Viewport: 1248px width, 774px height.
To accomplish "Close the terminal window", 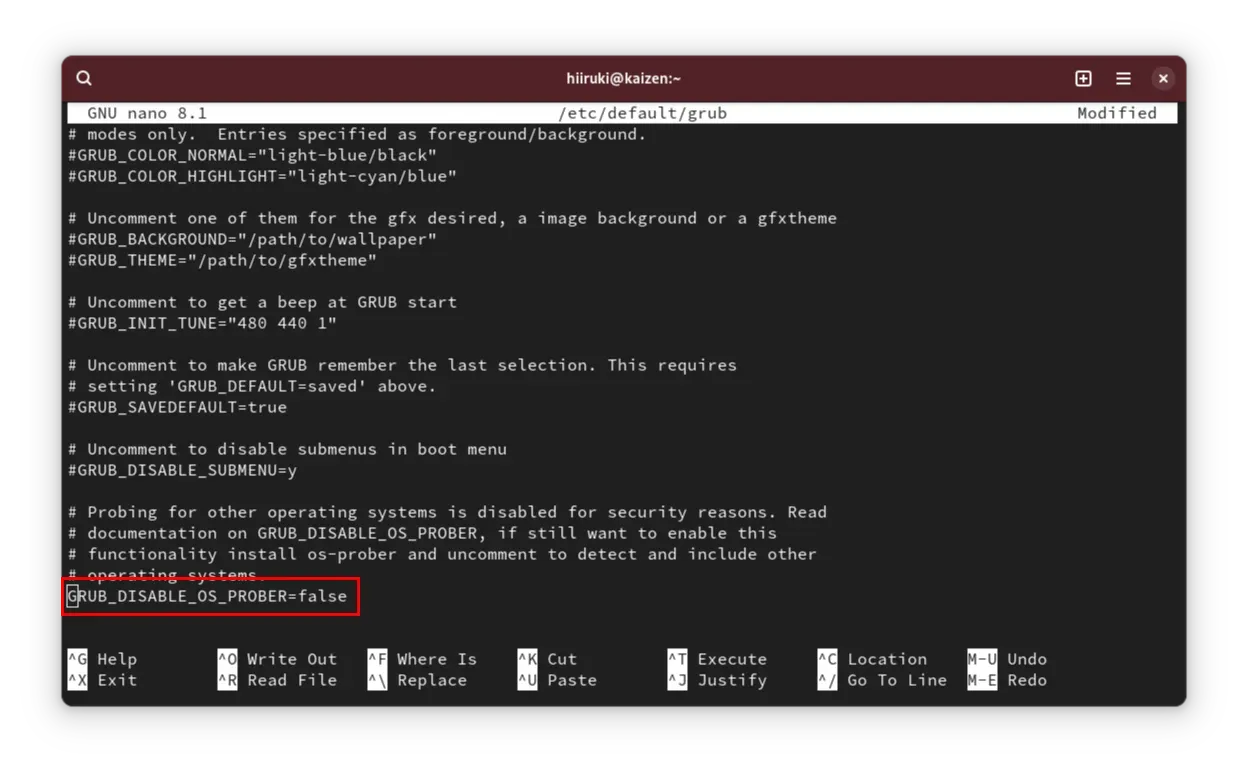I will tap(1162, 78).
